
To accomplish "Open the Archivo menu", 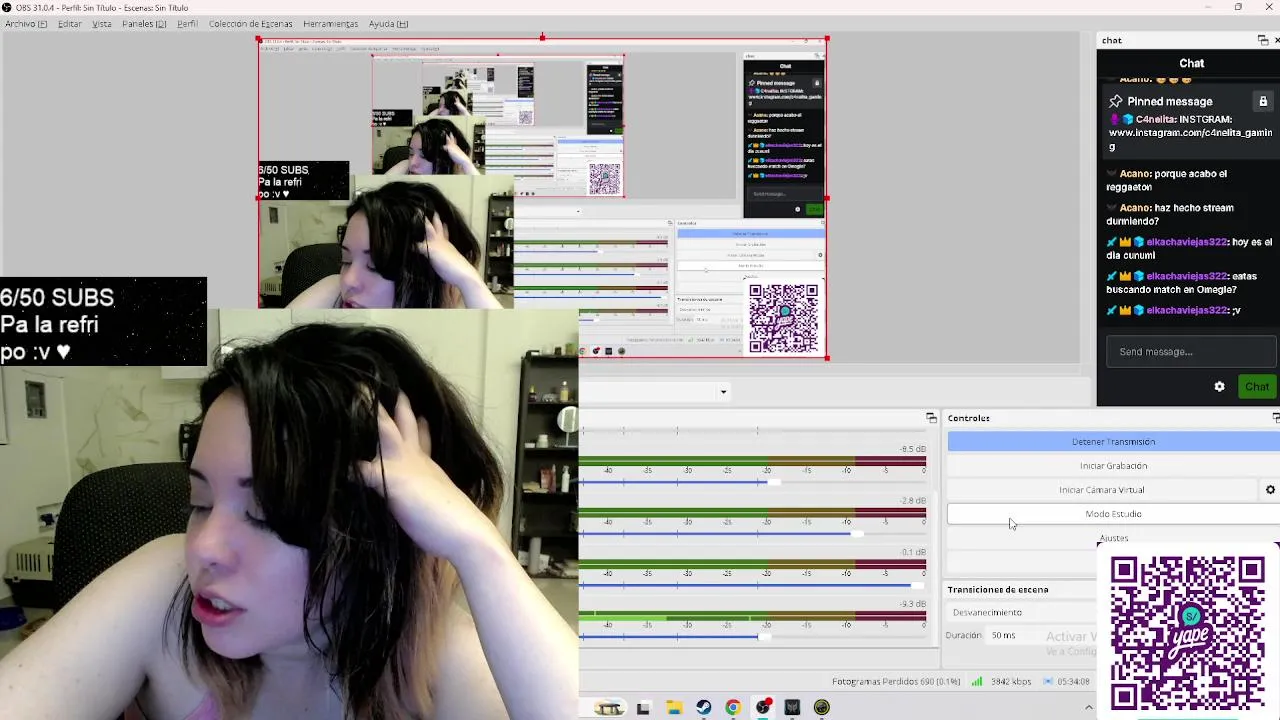I will tap(26, 24).
